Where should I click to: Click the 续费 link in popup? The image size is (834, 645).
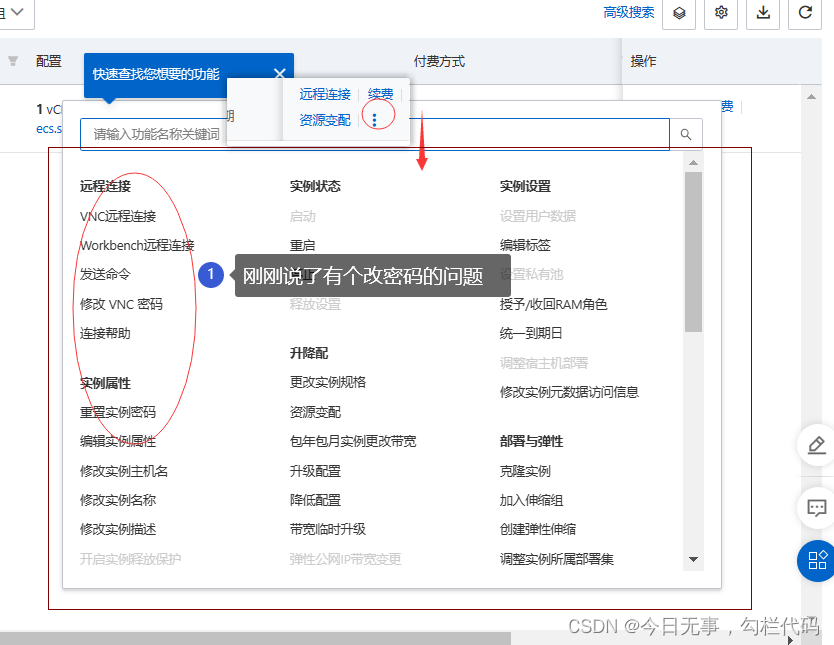[x=380, y=94]
